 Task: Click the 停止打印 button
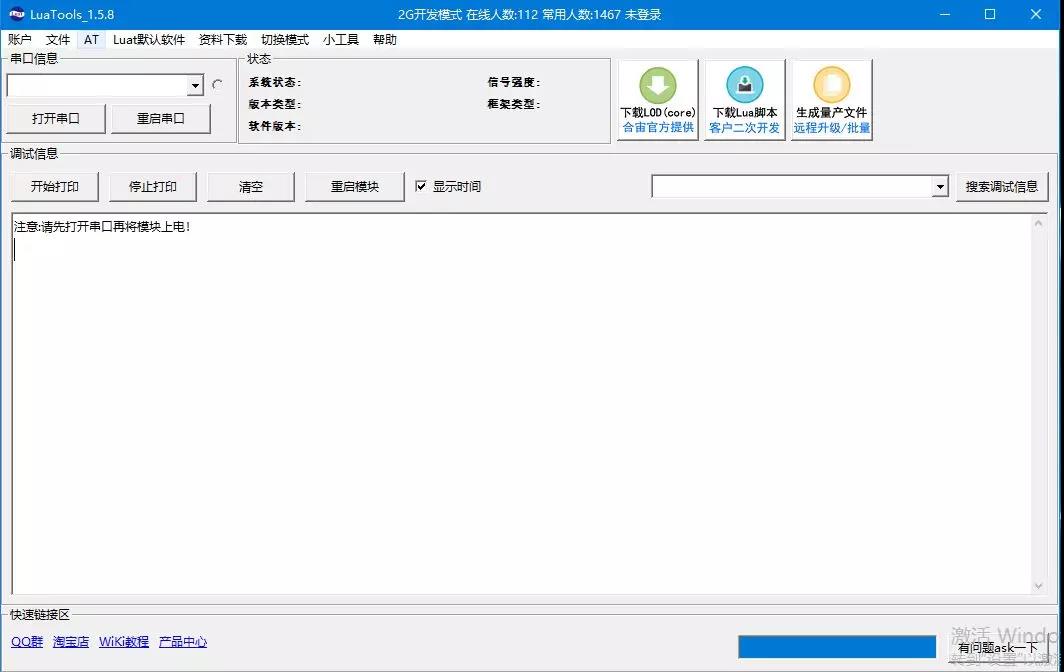153,187
